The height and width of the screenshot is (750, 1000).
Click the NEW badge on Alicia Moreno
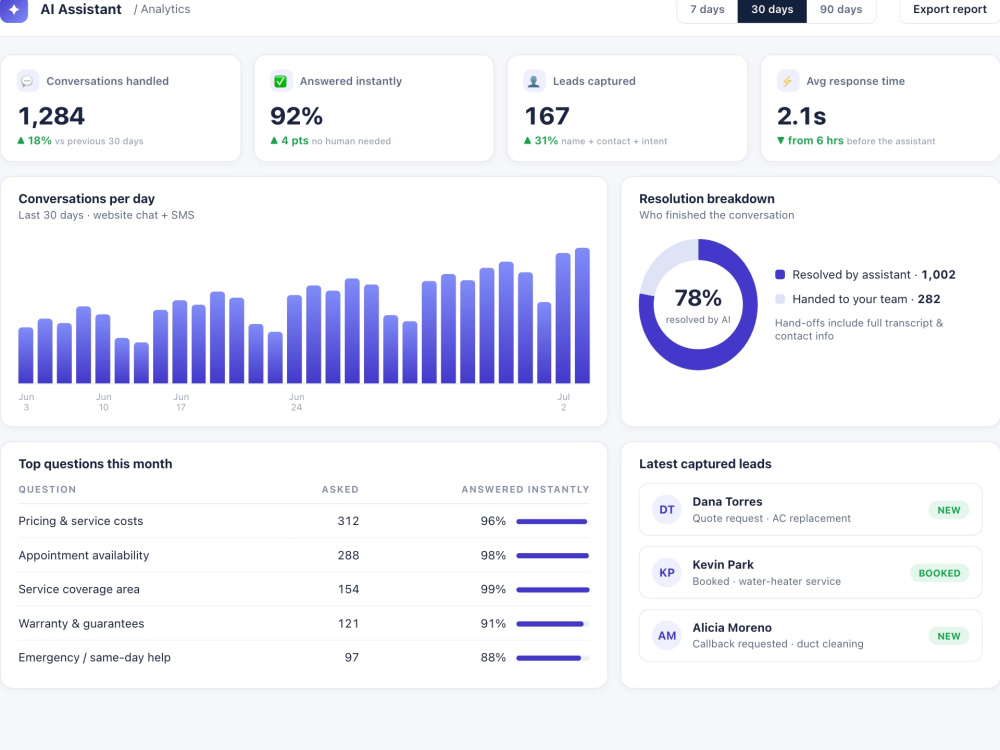click(948, 636)
